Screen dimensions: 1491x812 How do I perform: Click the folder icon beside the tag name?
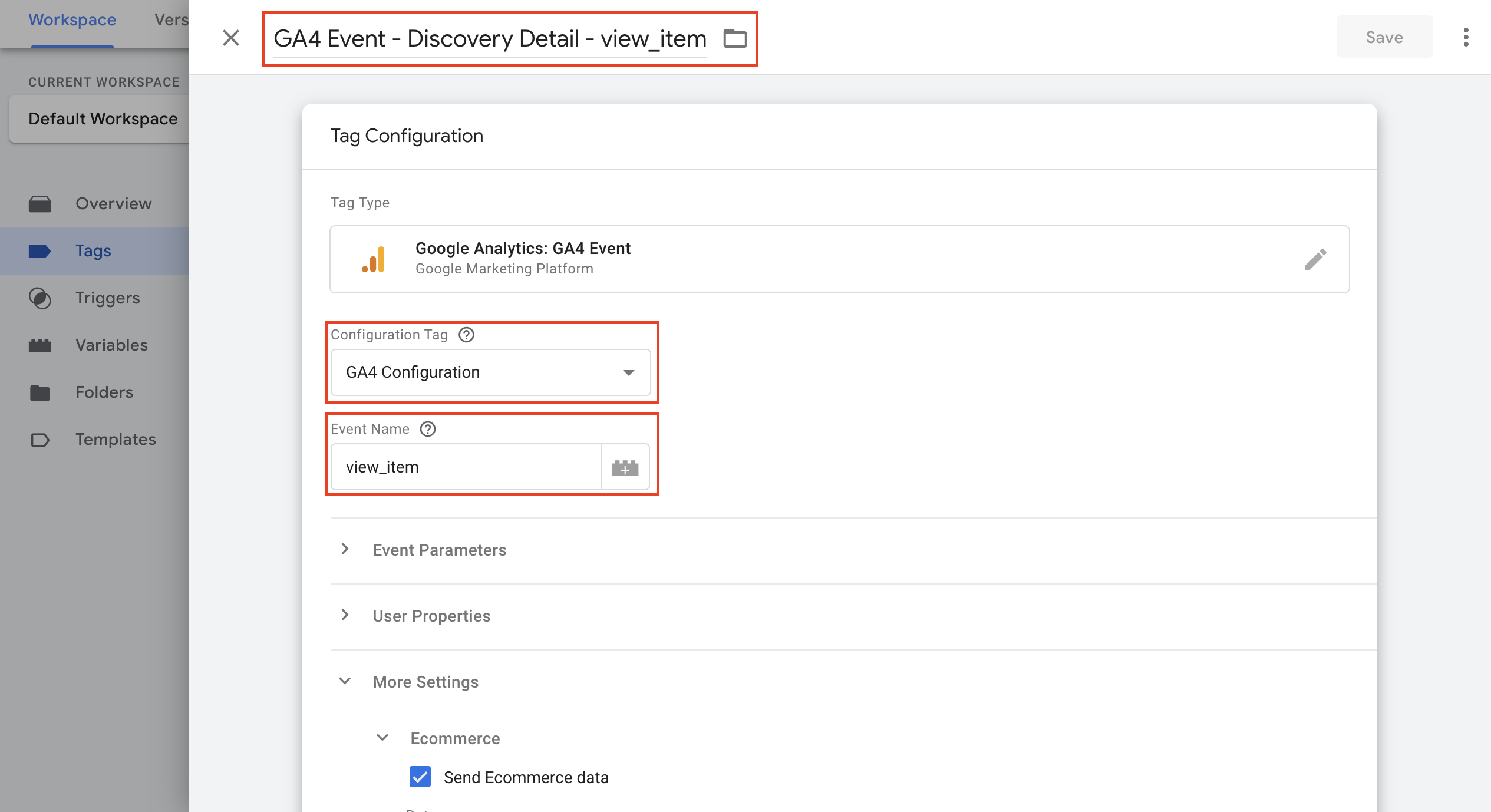tap(735, 39)
